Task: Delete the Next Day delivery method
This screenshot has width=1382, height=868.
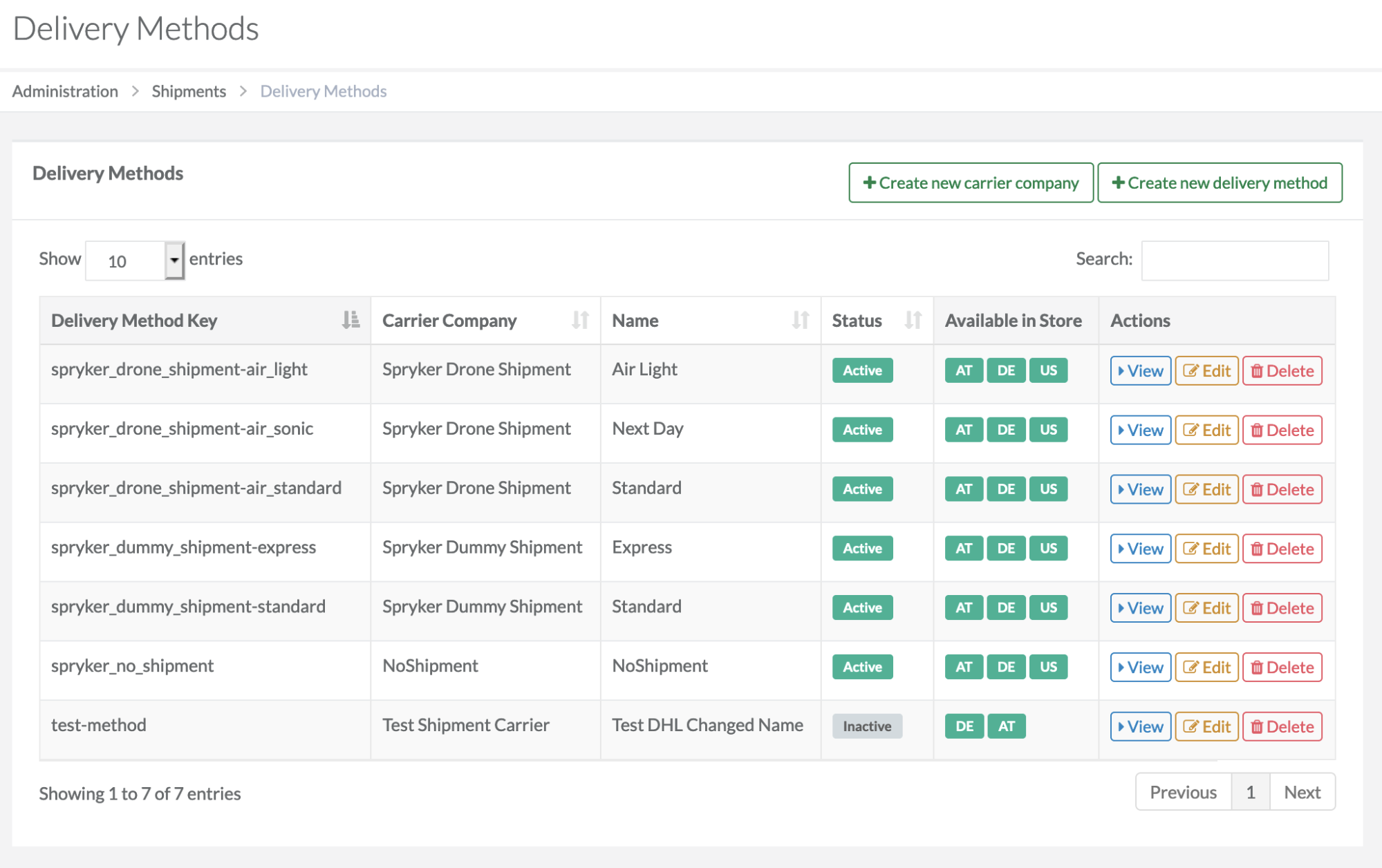Action: pos(1282,430)
